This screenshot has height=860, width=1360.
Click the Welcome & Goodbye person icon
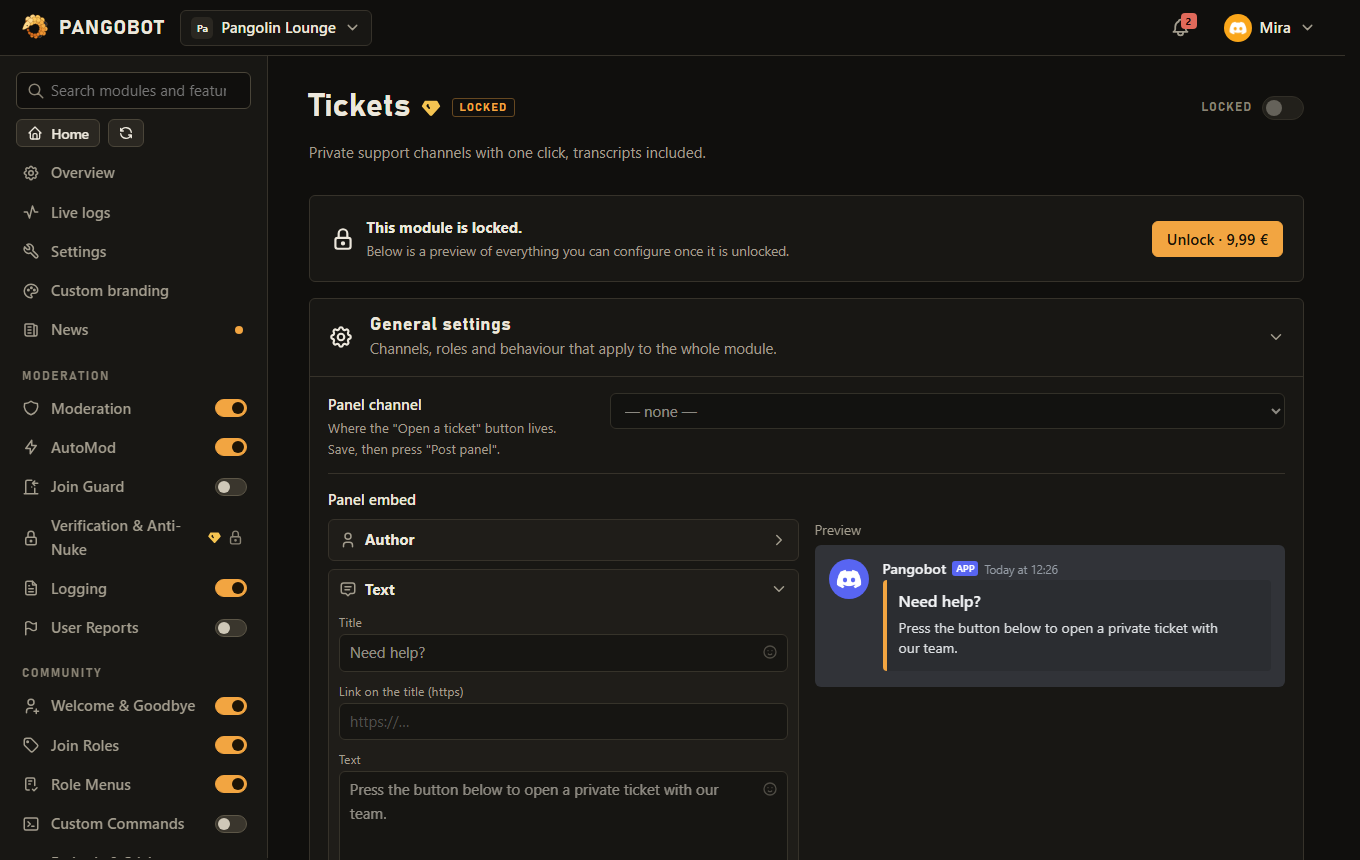pyautogui.click(x=31, y=706)
